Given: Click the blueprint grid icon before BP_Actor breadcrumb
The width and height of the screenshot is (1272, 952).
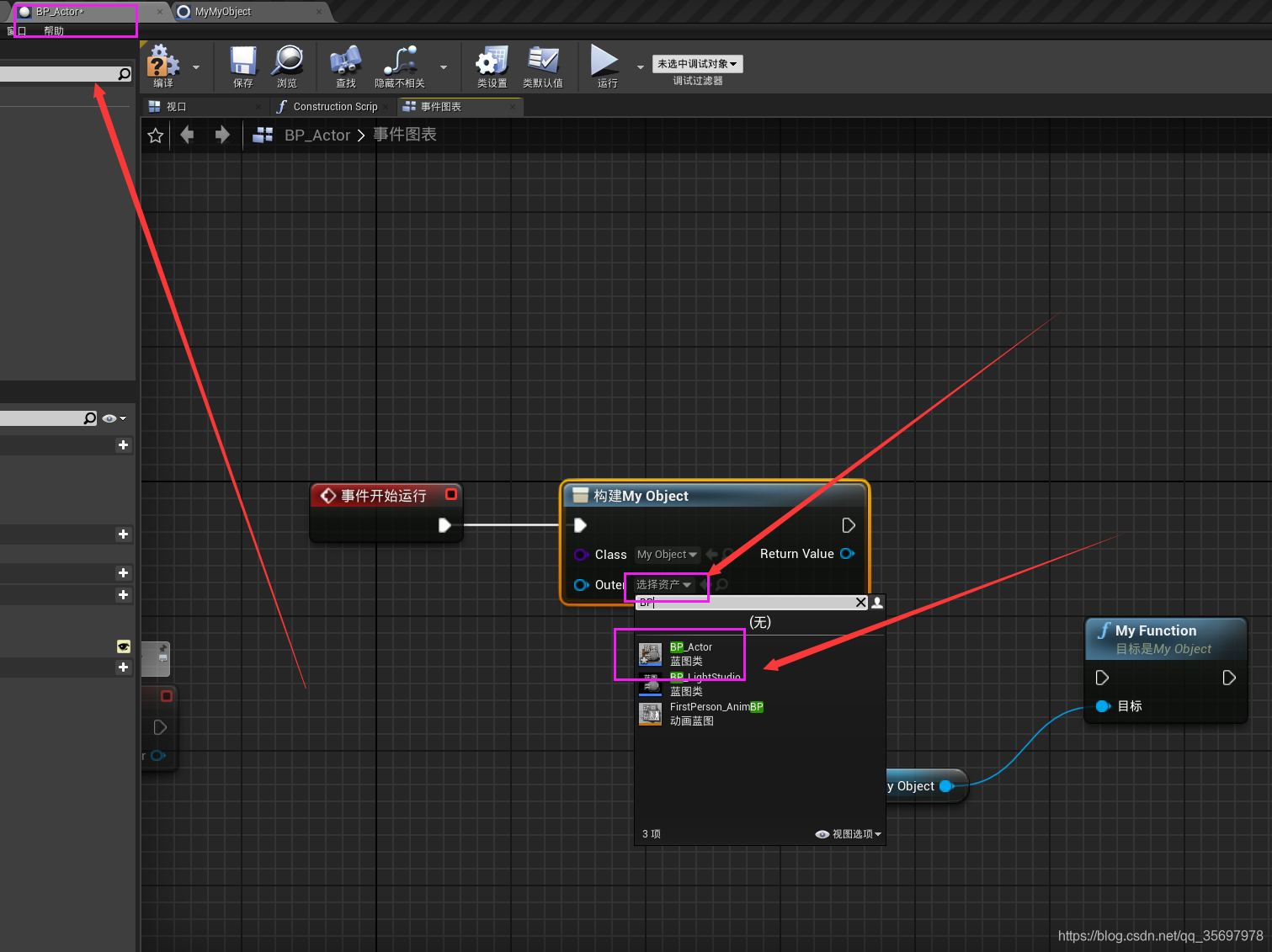Looking at the screenshot, I should coord(263,135).
